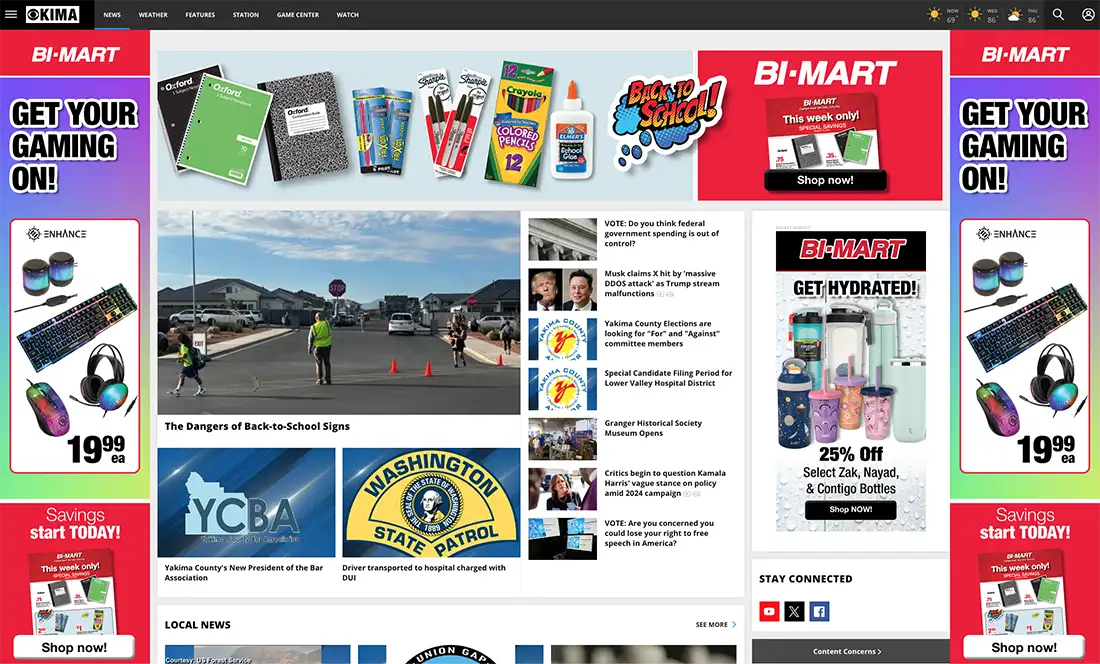Click the Trump and Musk thumbnail
Viewport: 1100px width, 664px height.
coord(563,290)
